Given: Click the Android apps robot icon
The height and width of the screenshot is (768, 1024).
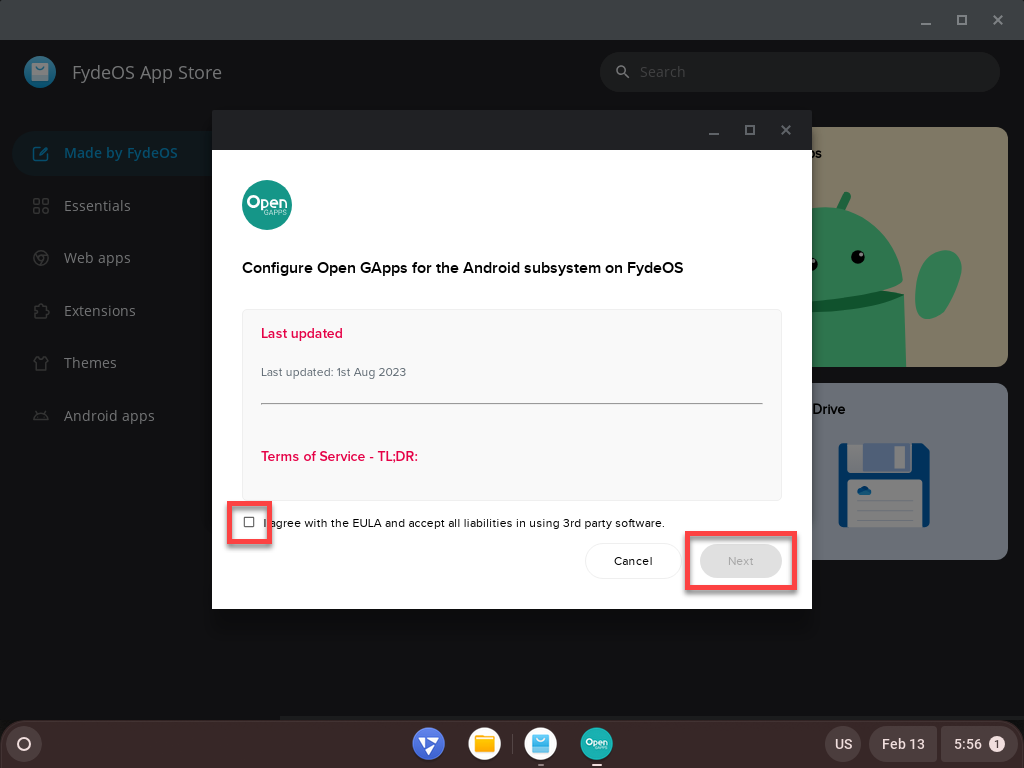Looking at the screenshot, I should pos(40,416).
